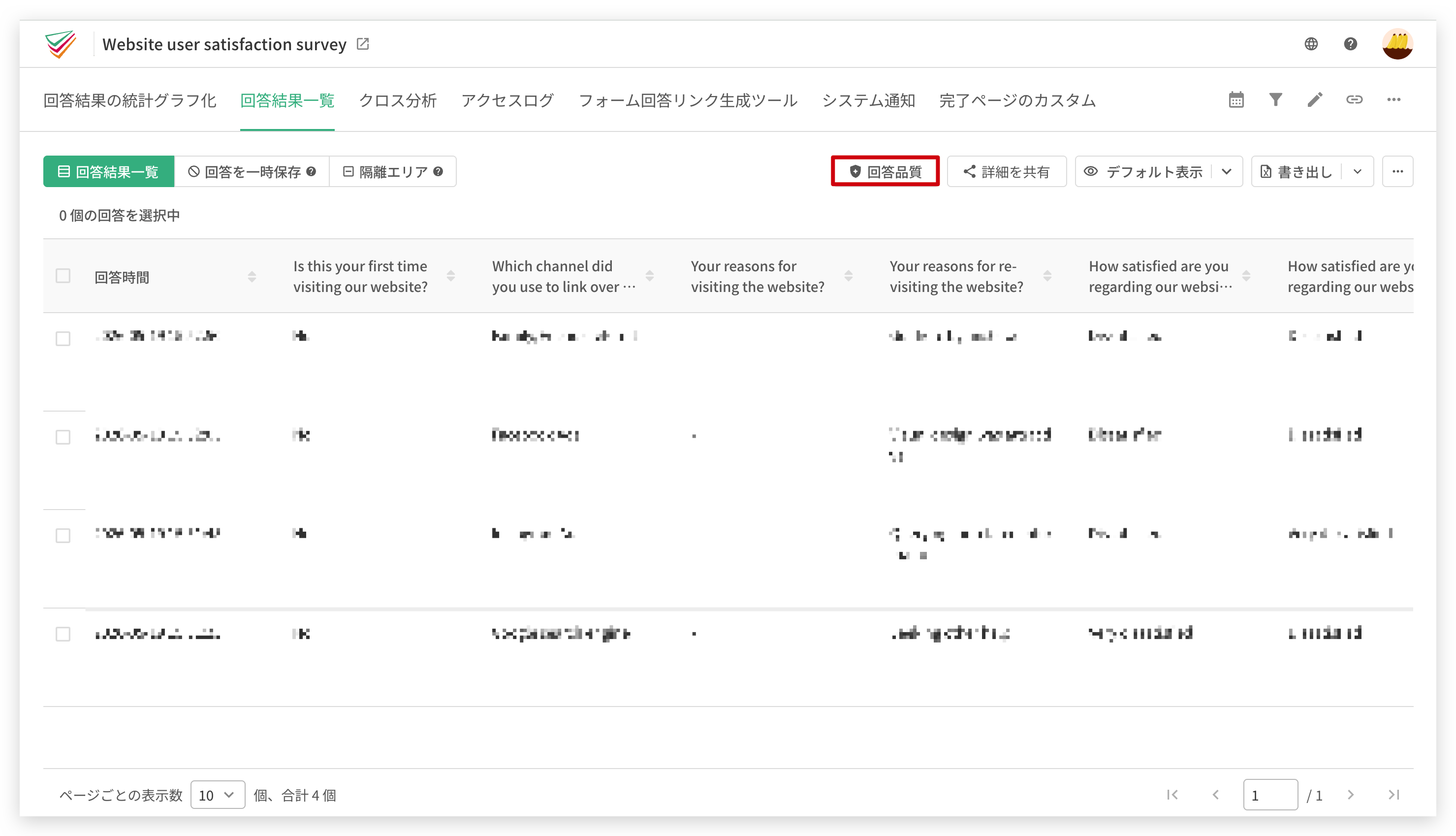
Task: Check the first response row checkbox
Action: point(63,339)
